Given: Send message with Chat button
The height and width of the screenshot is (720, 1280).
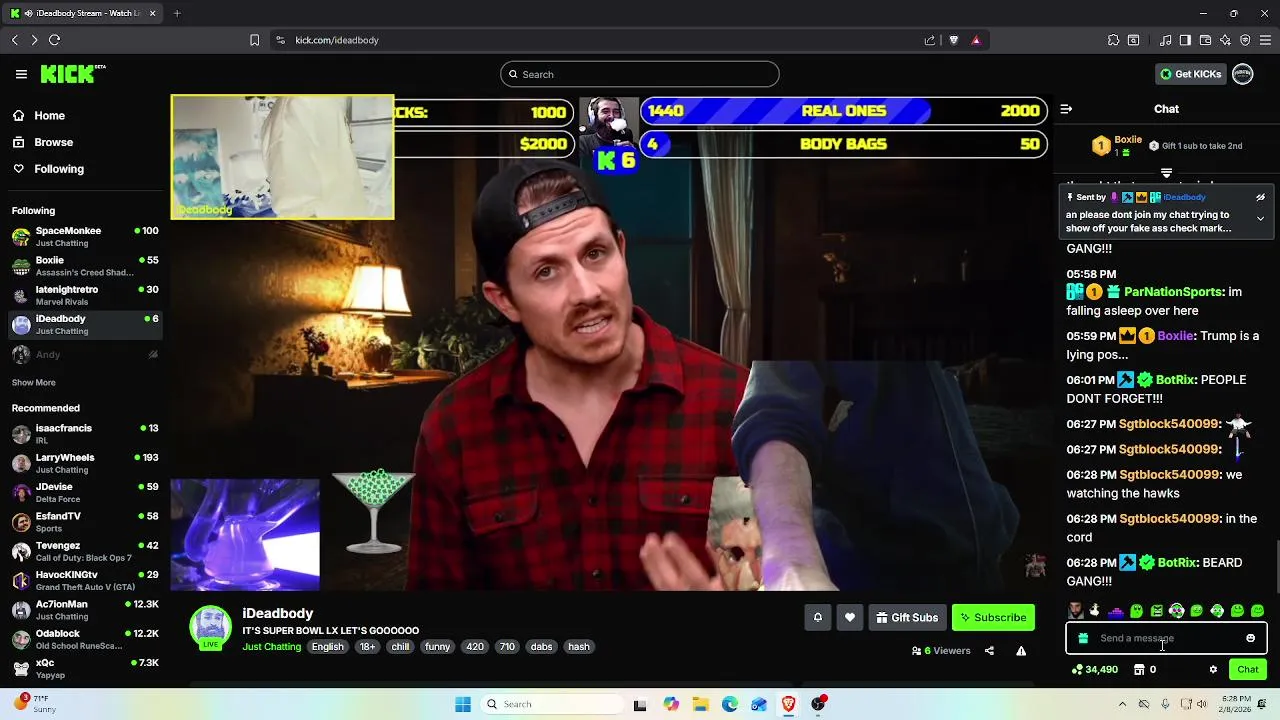Looking at the screenshot, I should 1247,670.
